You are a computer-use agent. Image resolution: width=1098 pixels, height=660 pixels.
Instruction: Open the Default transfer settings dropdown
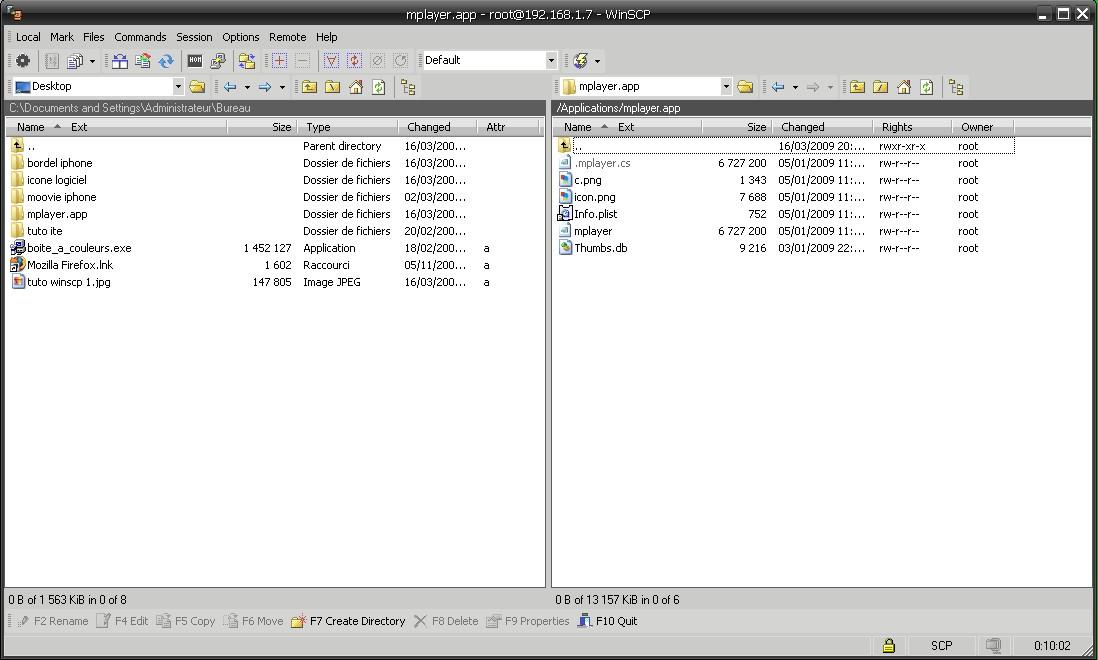tap(551, 60)
